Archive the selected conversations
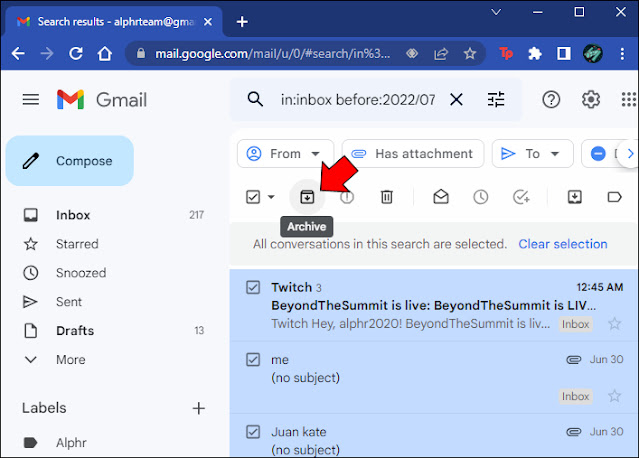Image resolution: width=639 pixels, height=458 pixels. [307, 197]
